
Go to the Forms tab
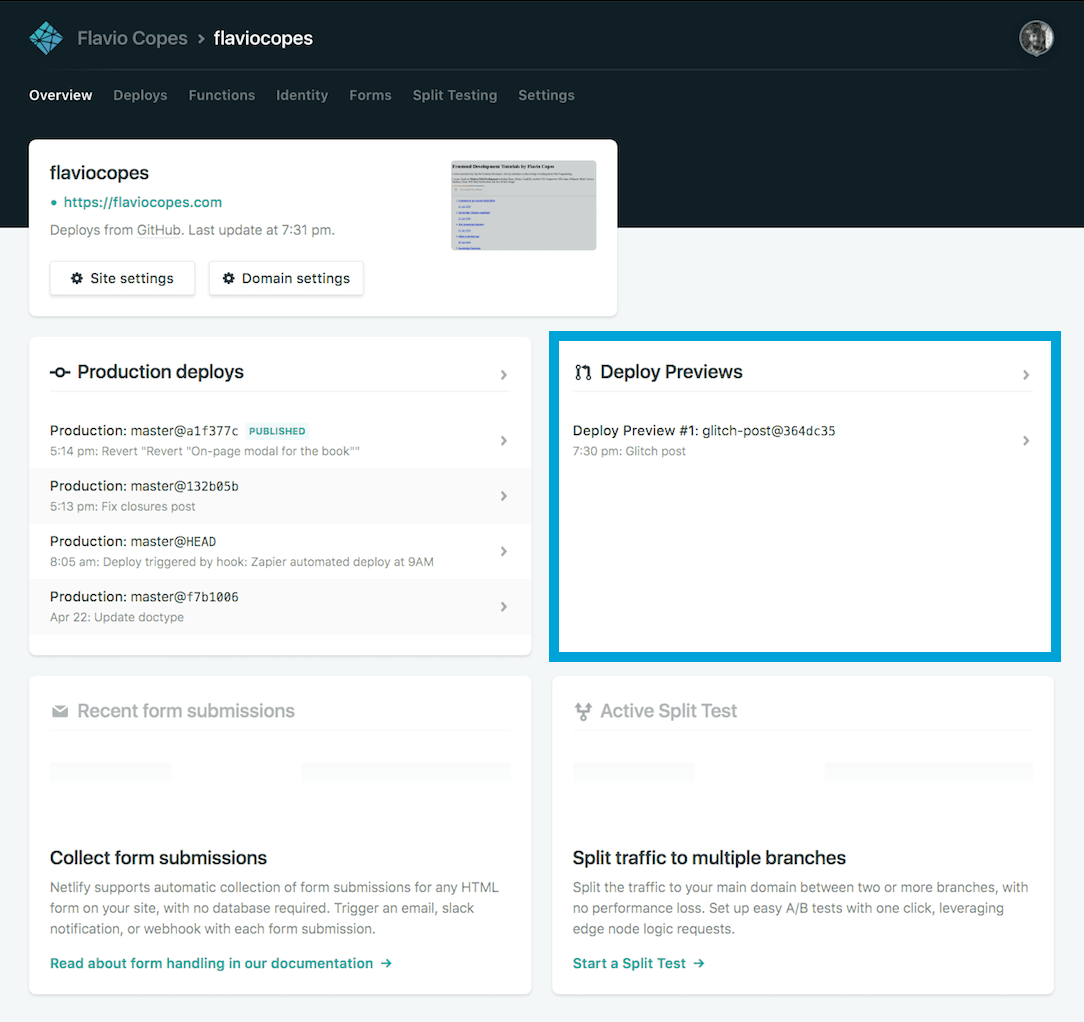pyautogui.click(x=370, y=95)
